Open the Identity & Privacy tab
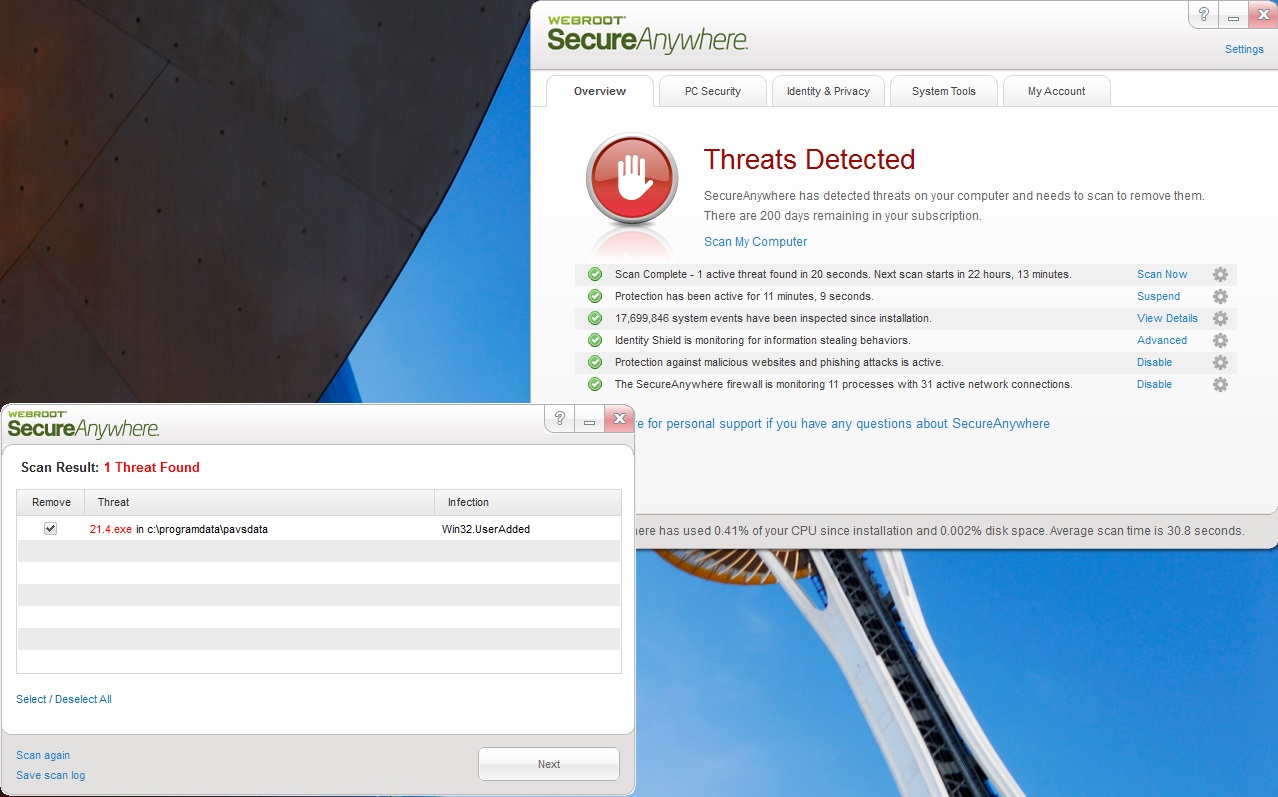1278x797 pixels. click(x=828, y=91)
